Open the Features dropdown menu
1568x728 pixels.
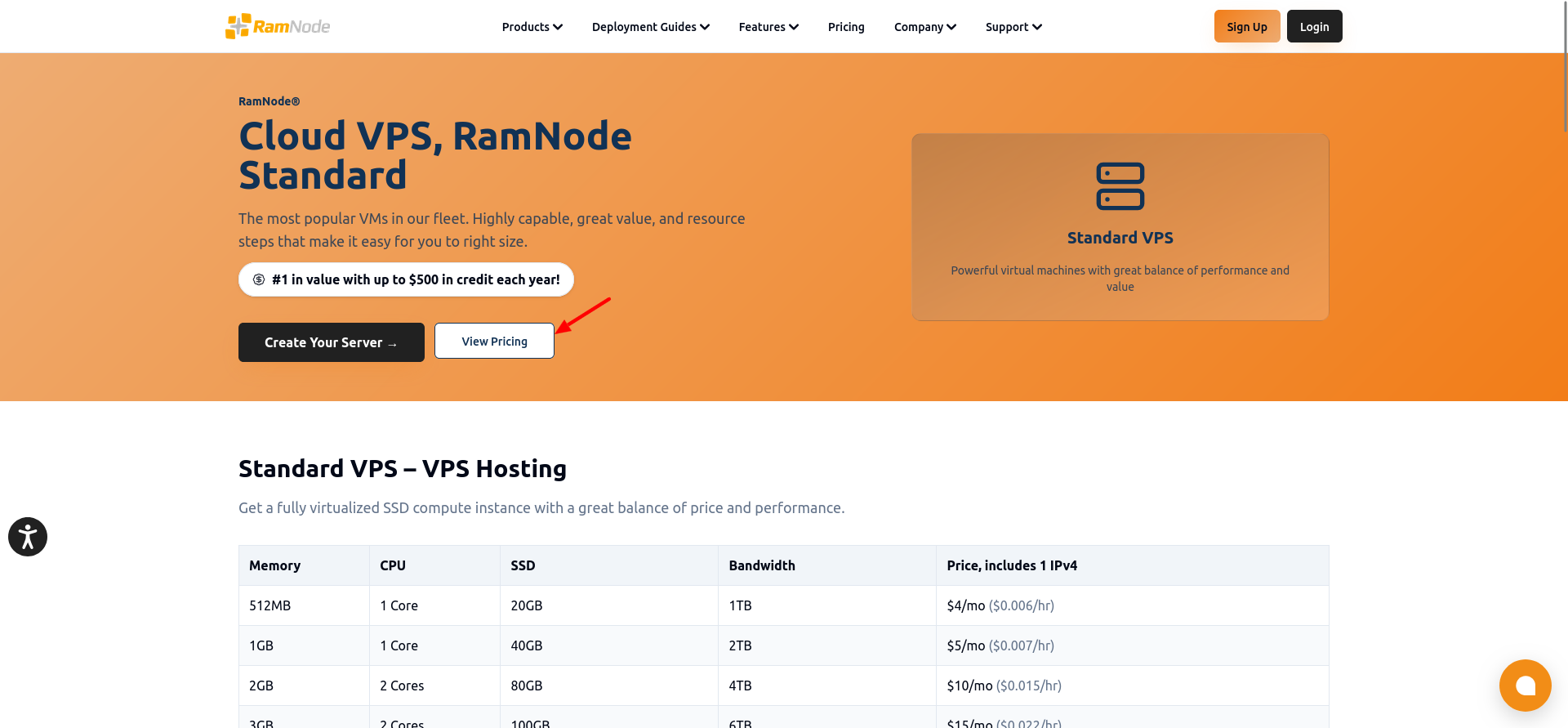click(x=768, y=27)
